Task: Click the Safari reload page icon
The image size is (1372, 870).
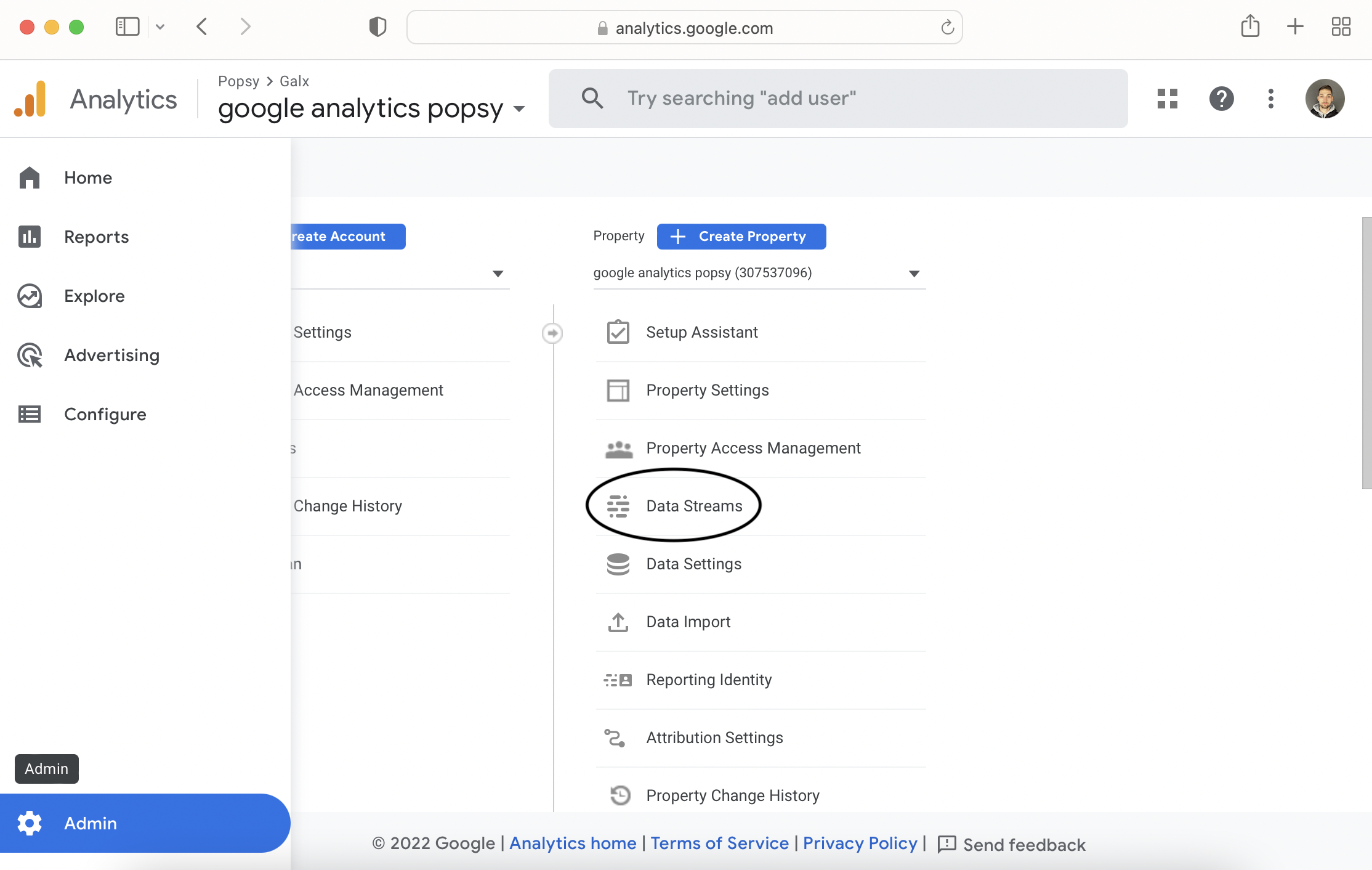Action: (947, 27)
